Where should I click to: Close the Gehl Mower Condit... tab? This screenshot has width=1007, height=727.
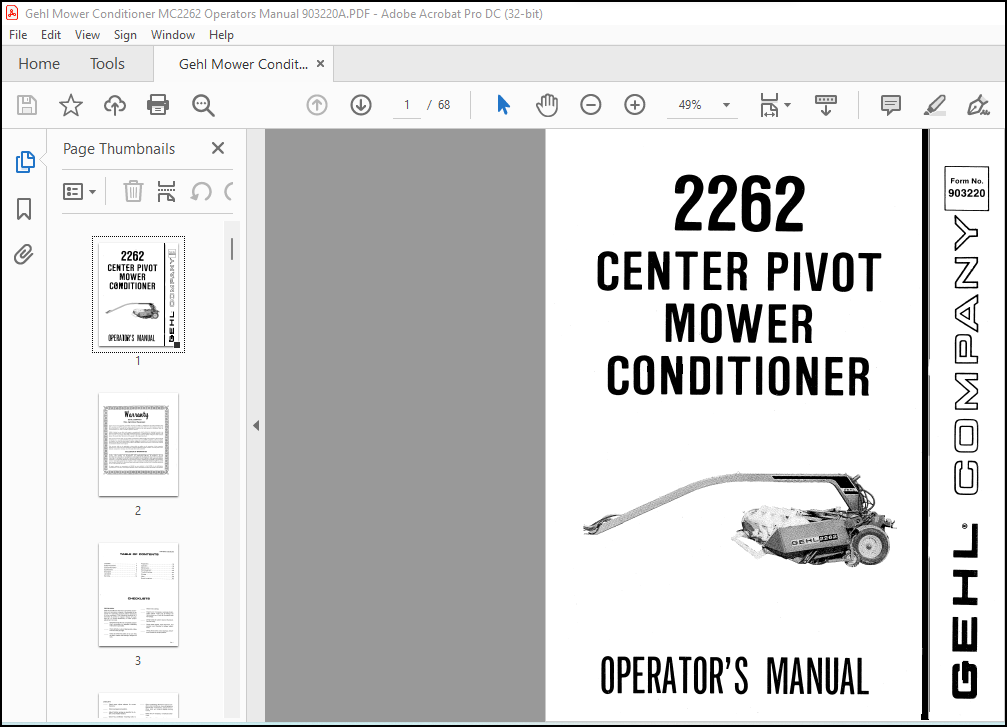[320, 64]
